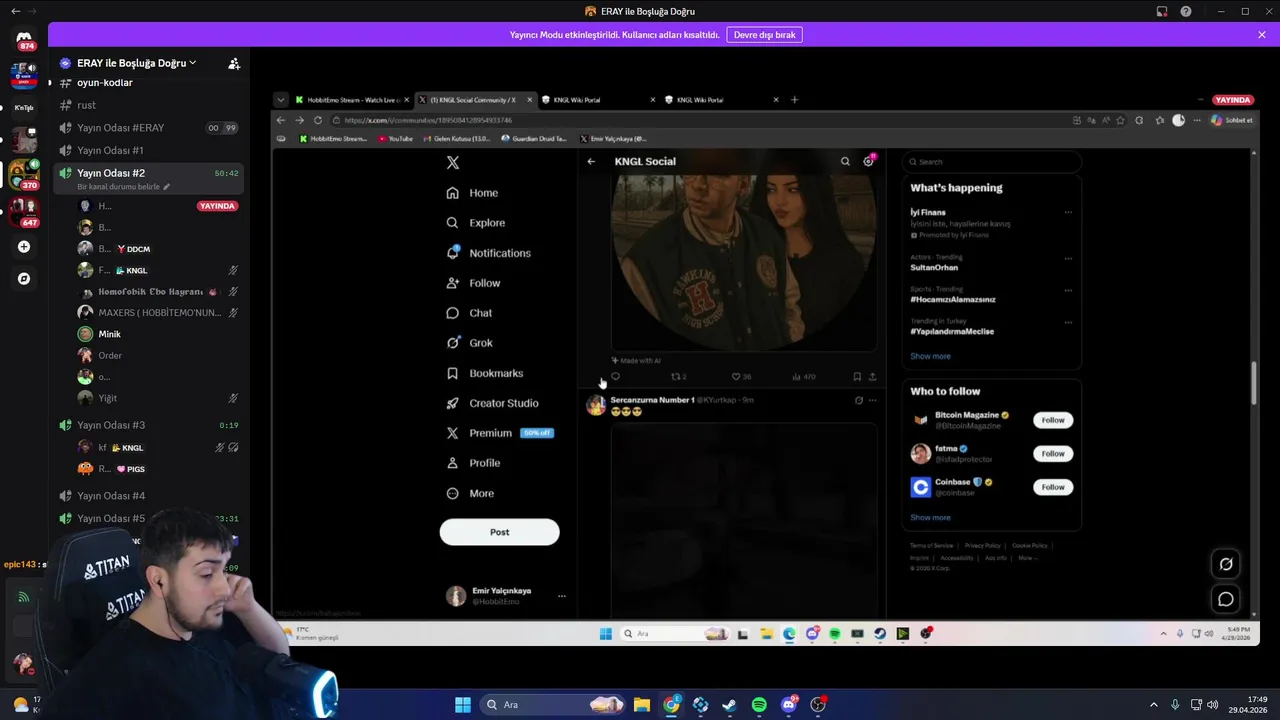Expand More in the X sidebar
Viewport: 1280px width, 720px height.
[x=470, y=493]
